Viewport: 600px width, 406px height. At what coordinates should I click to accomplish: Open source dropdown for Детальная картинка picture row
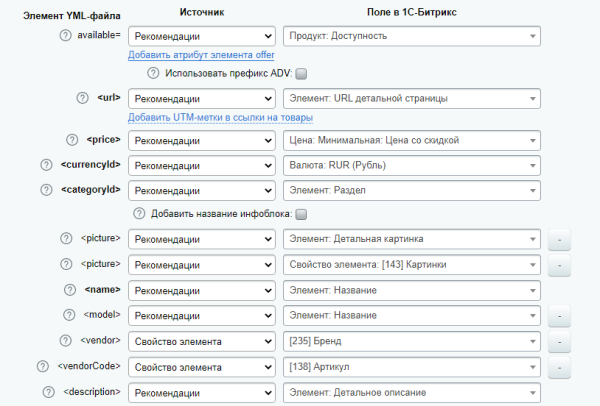tap(202, 239)
